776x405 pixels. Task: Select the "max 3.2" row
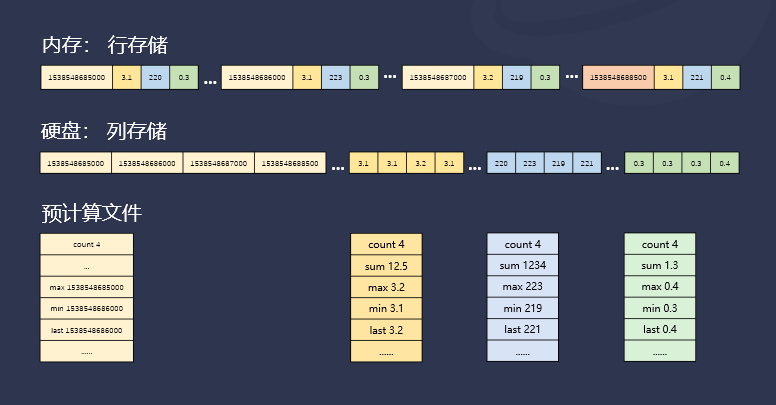tap(386, 286)
